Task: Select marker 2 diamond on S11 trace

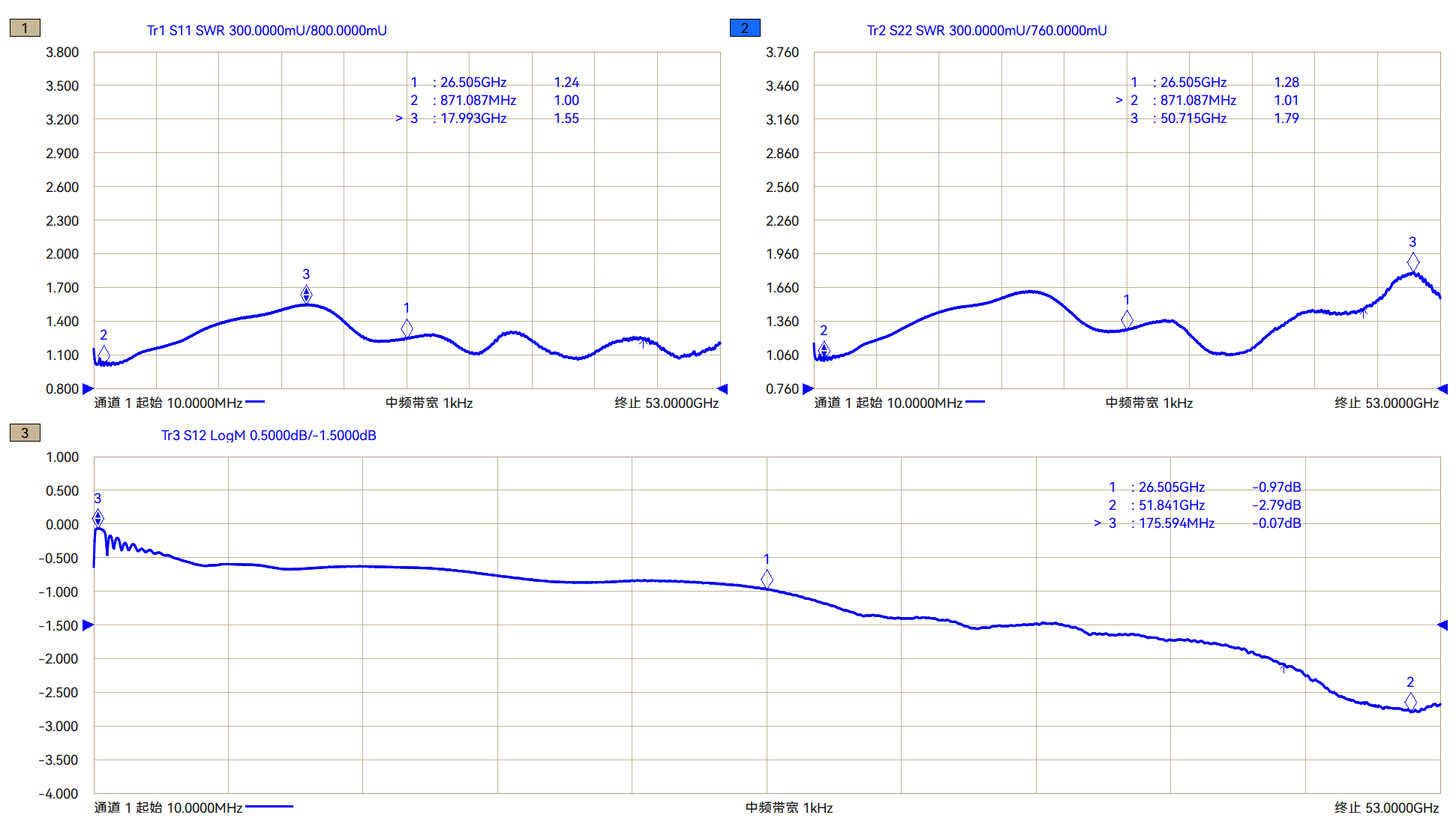Action: pos(104,354)
